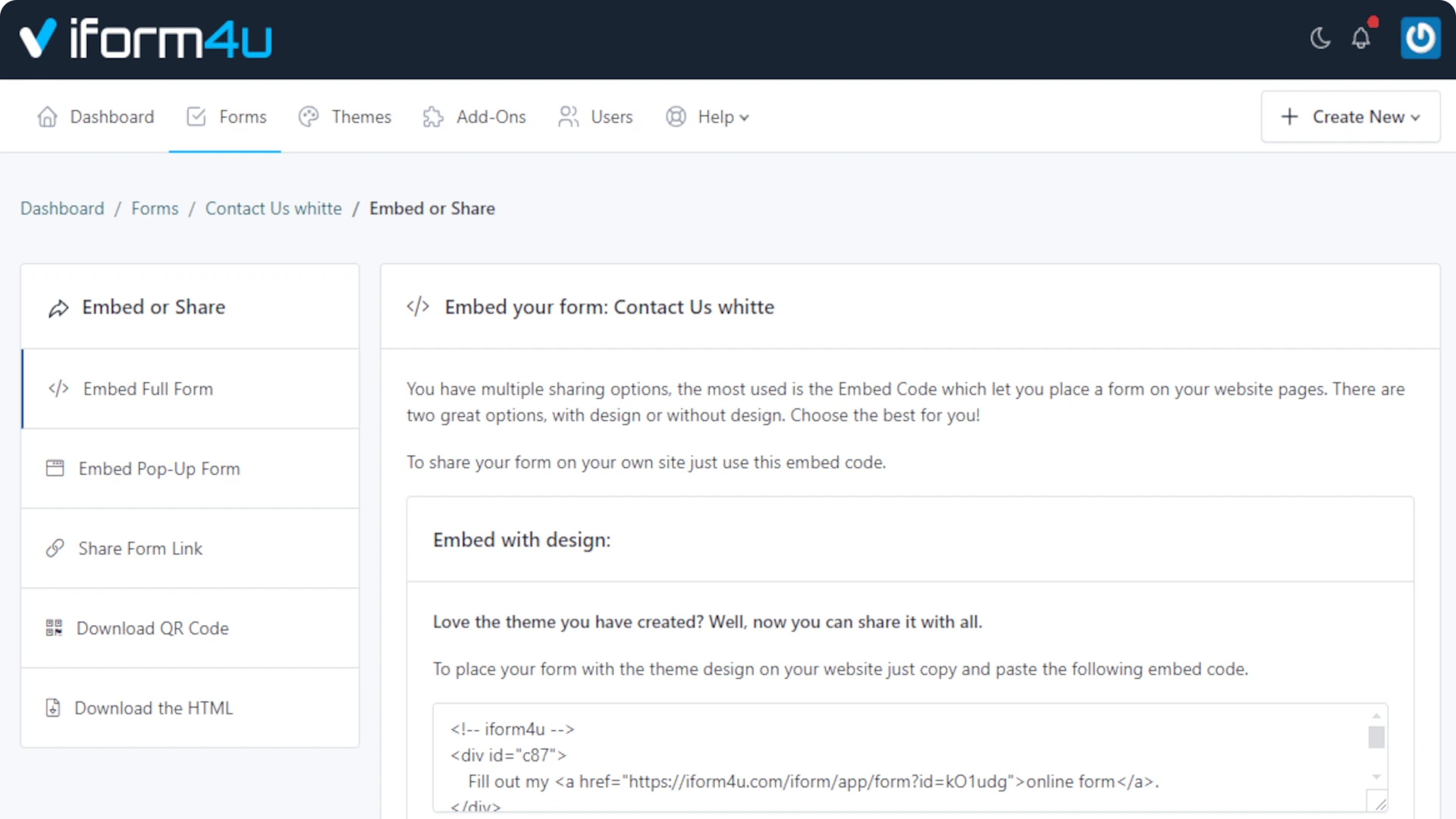Image resolution: width=1456 pixels, height=819 pixels.
Task: Click the Dashboard breadcrumb link
Action: (x=62, y=208)
